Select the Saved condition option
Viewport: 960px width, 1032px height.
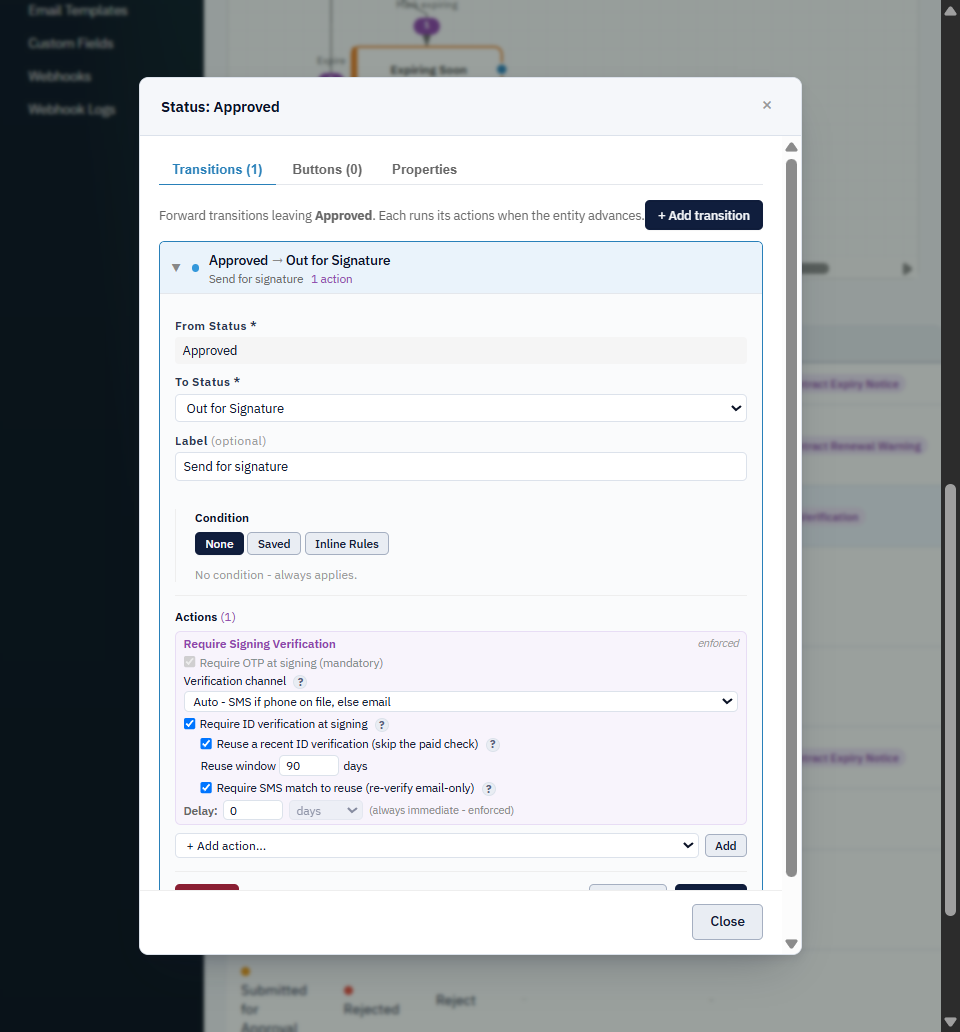point(274,544)
